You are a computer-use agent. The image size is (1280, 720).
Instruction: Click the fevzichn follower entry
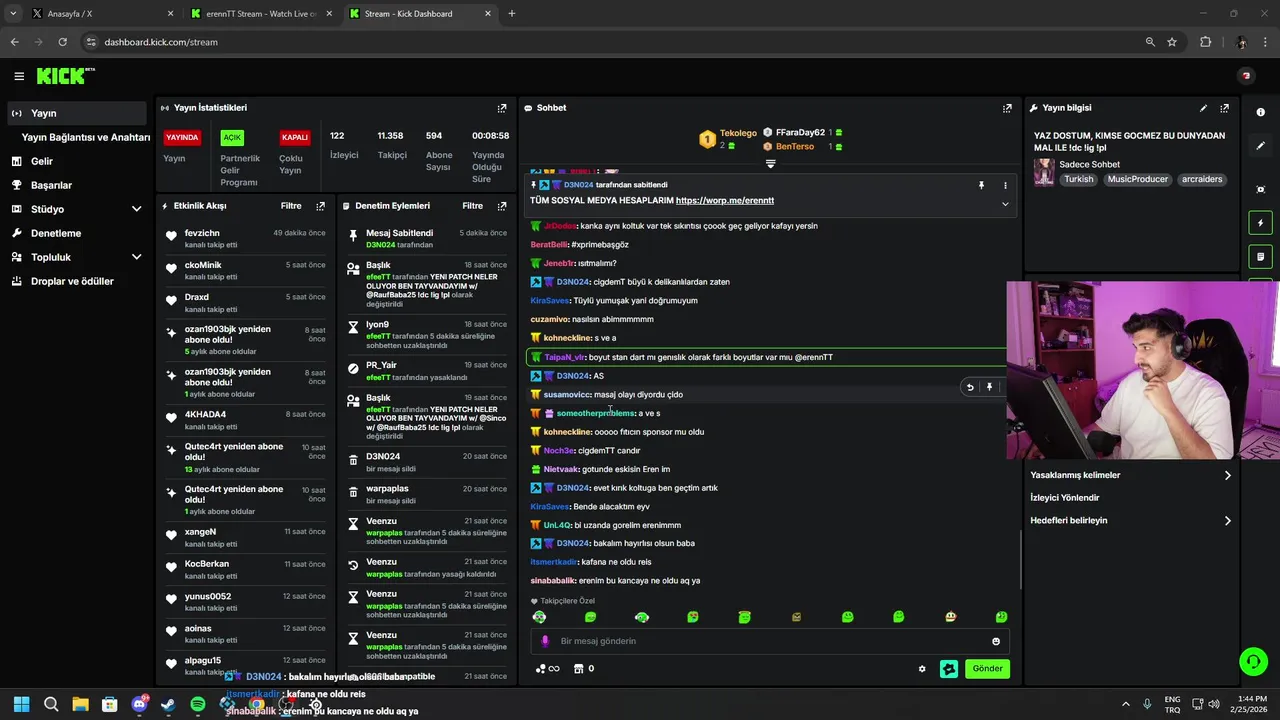pyautogui.click(x=245, y=238)
